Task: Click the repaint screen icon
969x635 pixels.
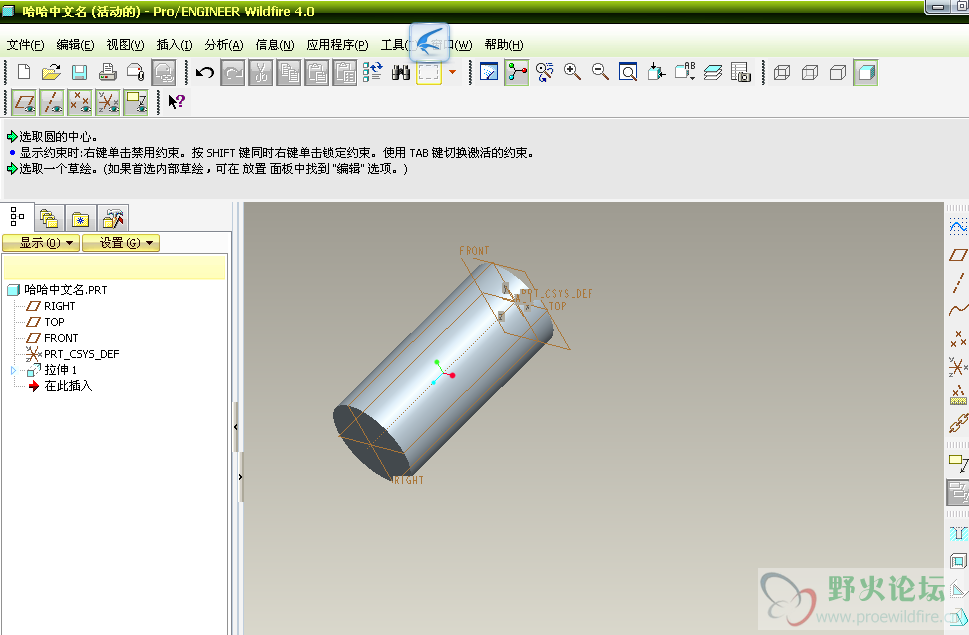Action: click(x=489, y=72)
